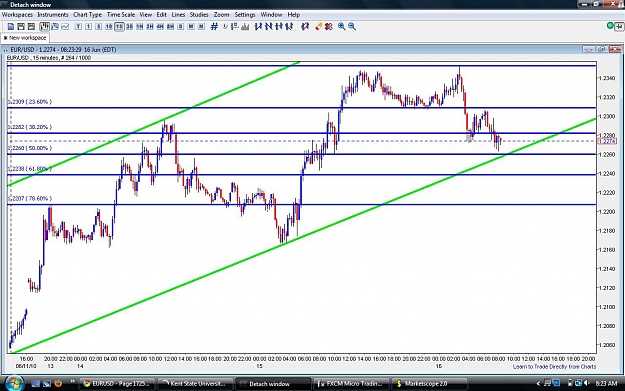
Task: Select the 2H timeframe
Action: pyautogui.click(x=150, y=27)
